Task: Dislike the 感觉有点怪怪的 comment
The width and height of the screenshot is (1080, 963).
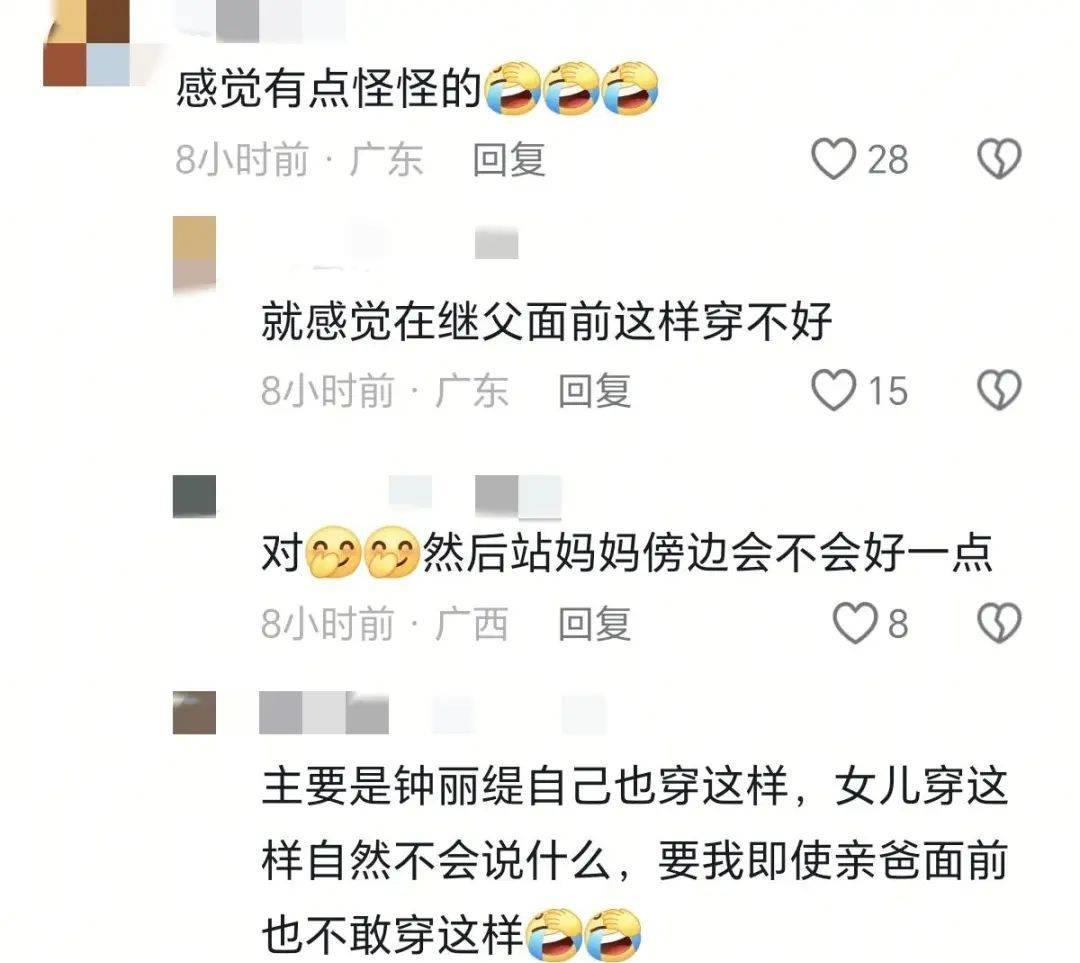Action: pos(999,159)
